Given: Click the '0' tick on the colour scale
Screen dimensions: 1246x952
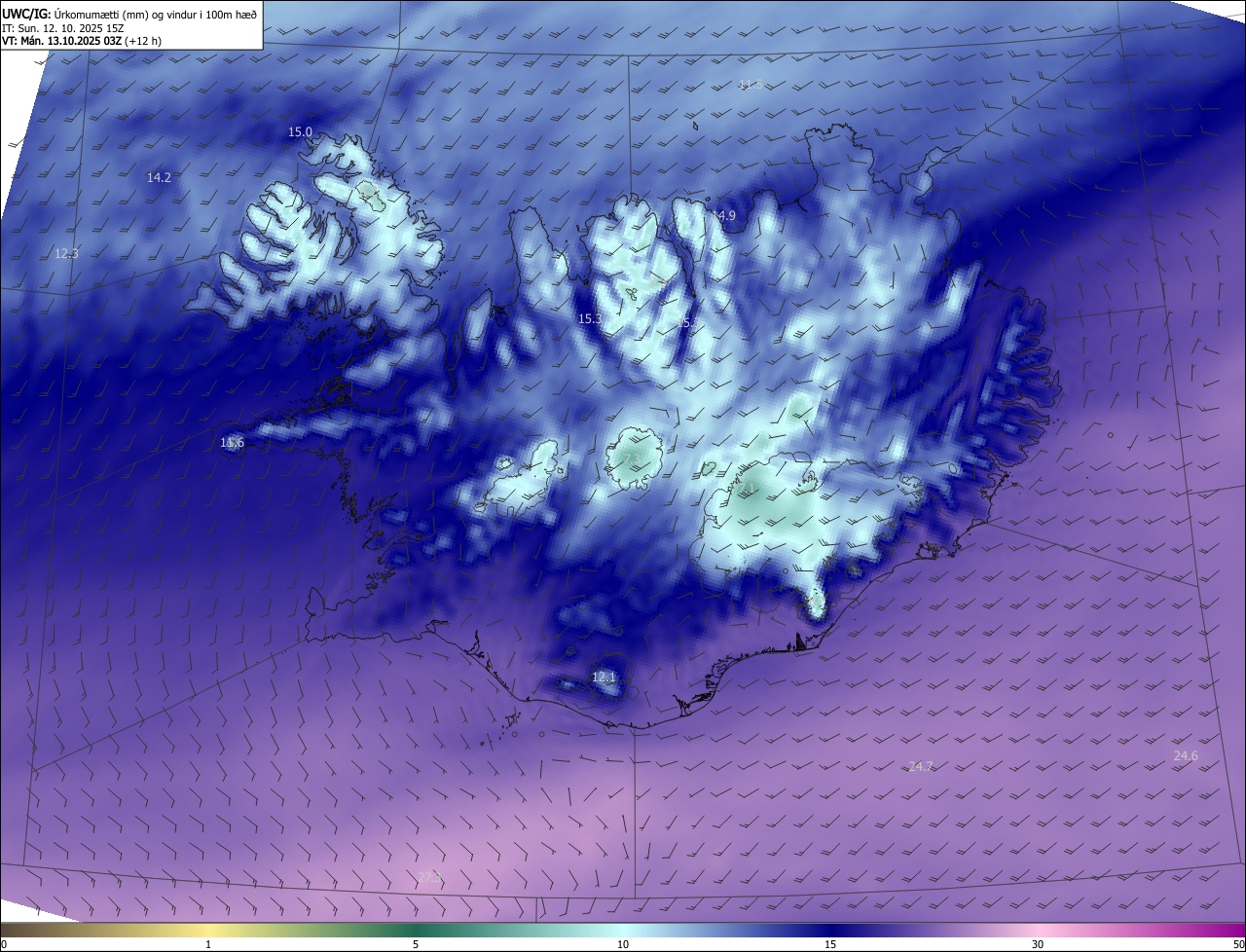Looking at the screenshot, I should (x=4, y=944).
